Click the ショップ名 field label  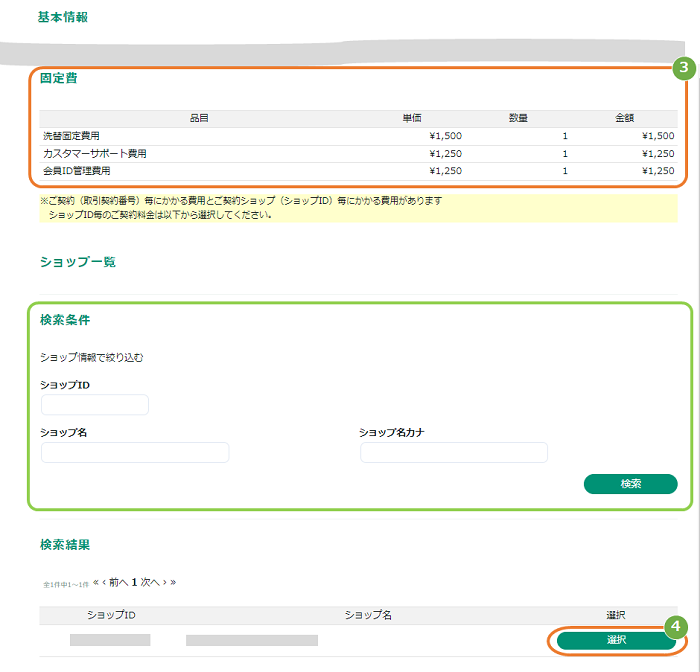[x=63, y=432]
